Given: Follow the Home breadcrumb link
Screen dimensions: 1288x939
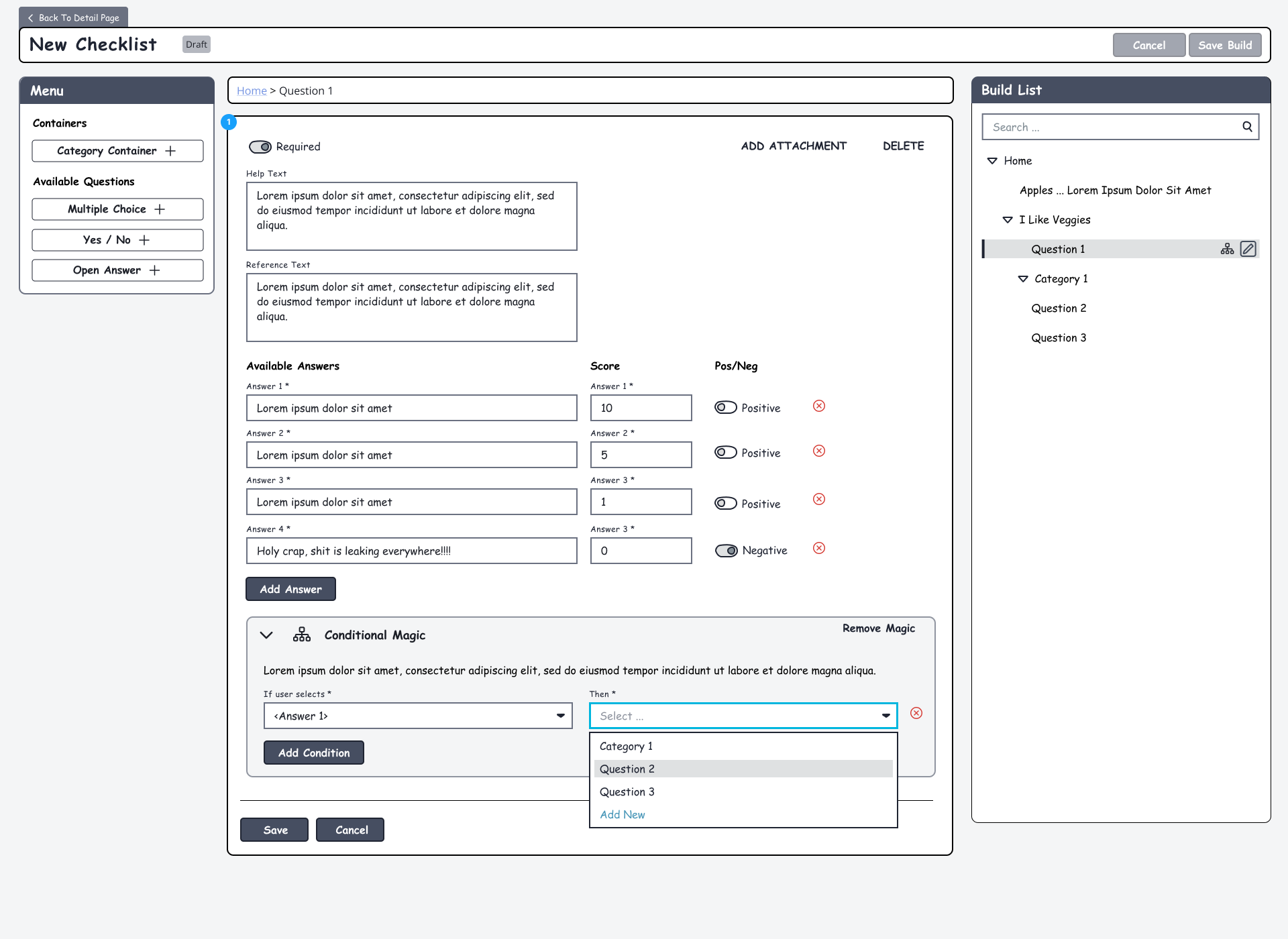Looking at the screenshot, I should pos(252,91).
